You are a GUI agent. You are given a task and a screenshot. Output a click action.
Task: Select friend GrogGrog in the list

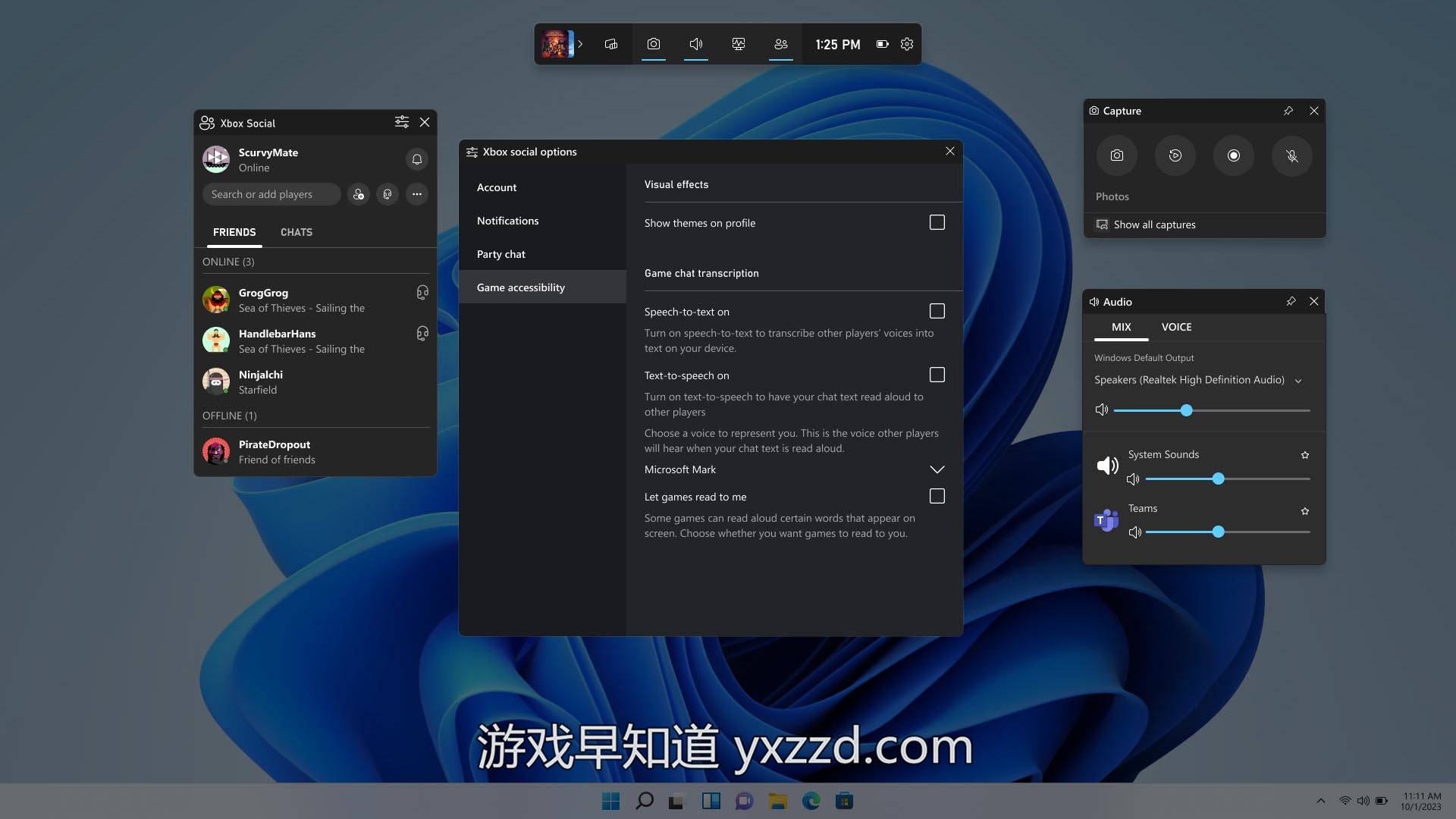(315, 300)
